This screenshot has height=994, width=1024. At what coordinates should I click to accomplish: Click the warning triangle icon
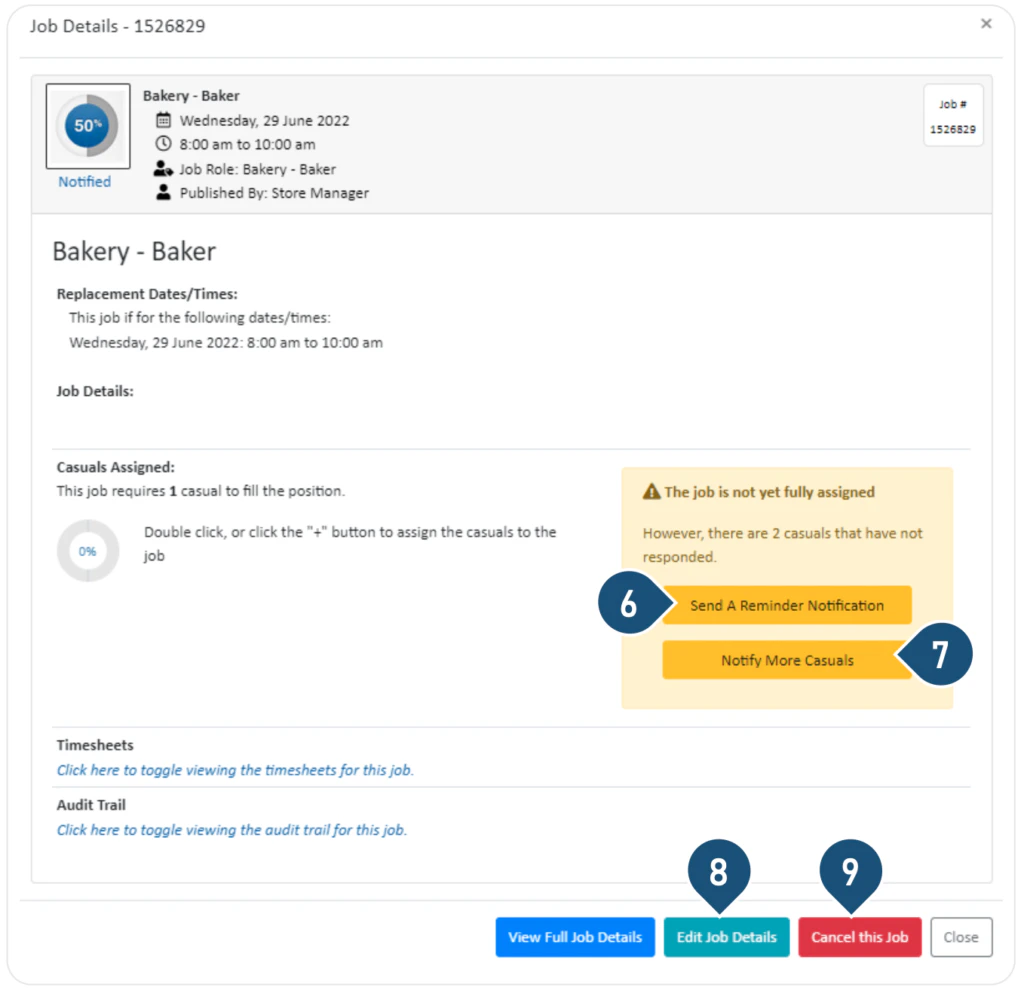point(651,492)
